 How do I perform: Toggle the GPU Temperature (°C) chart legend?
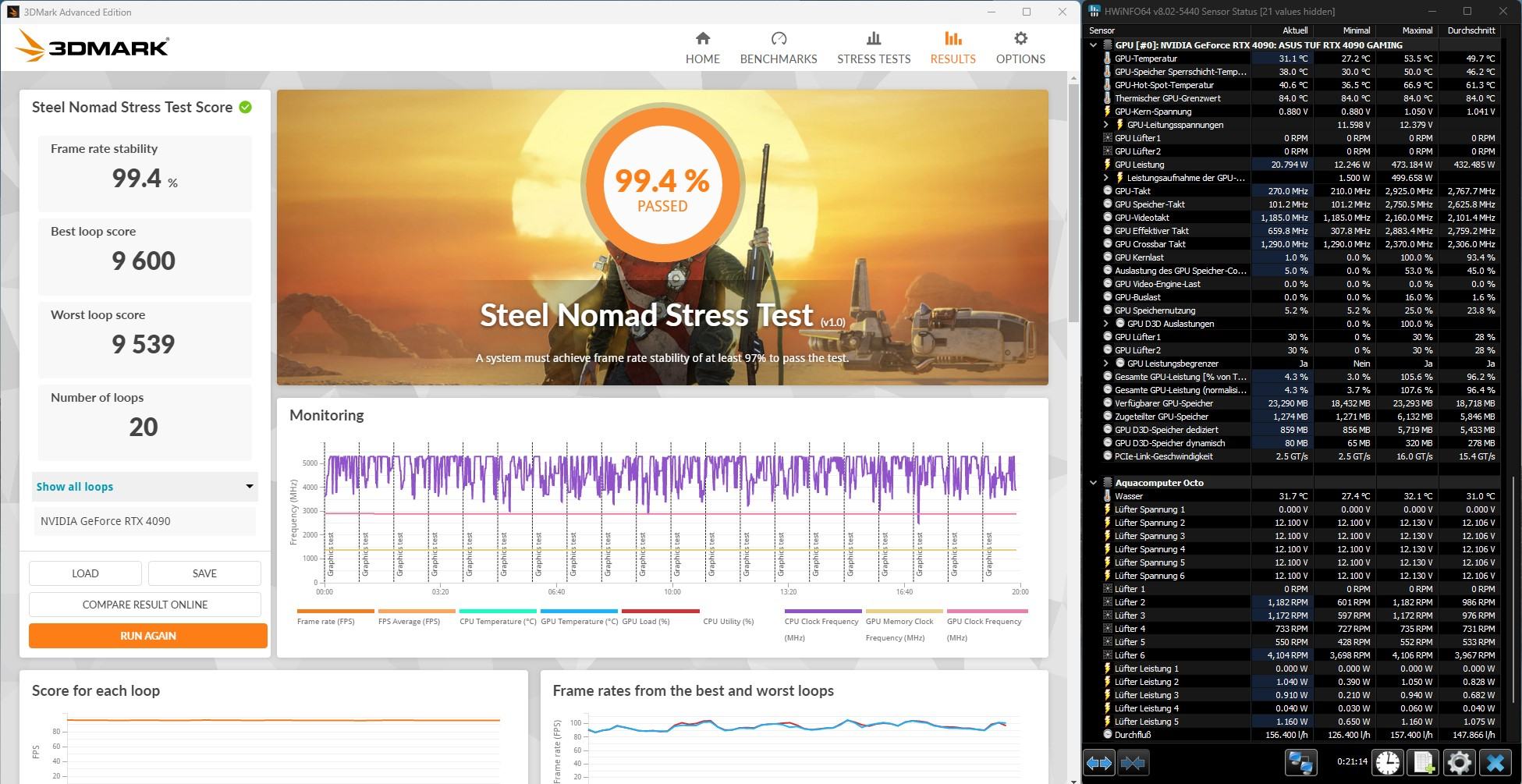(x=579, y=617)
